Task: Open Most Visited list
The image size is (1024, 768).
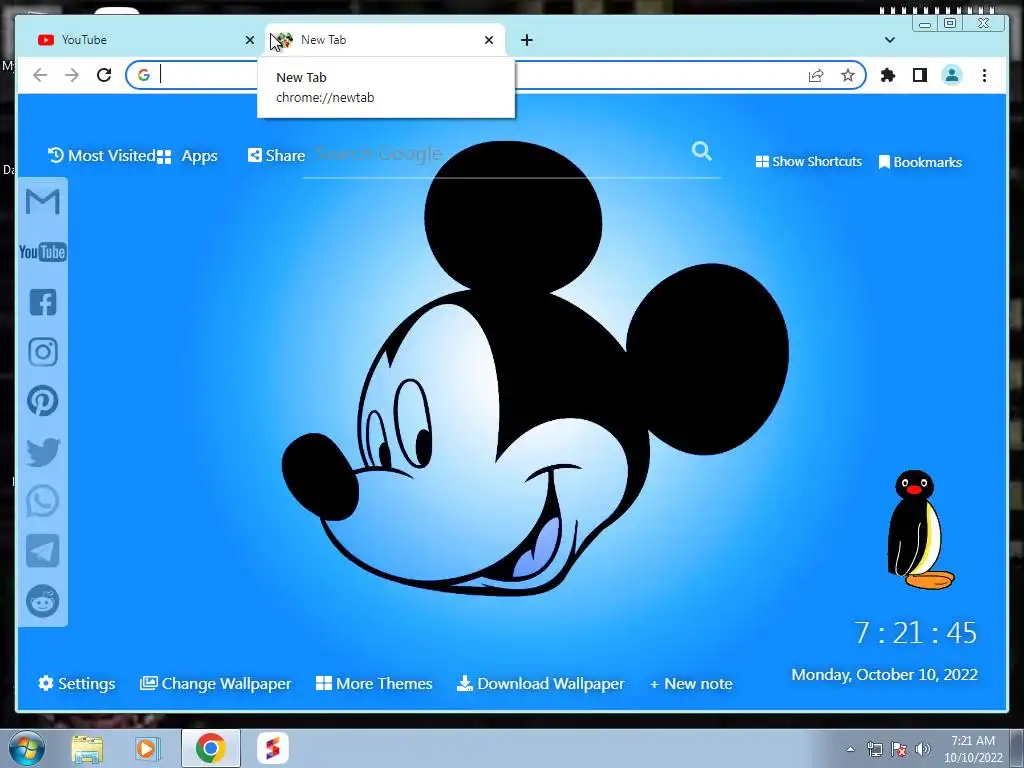Action: click(101, 155)
